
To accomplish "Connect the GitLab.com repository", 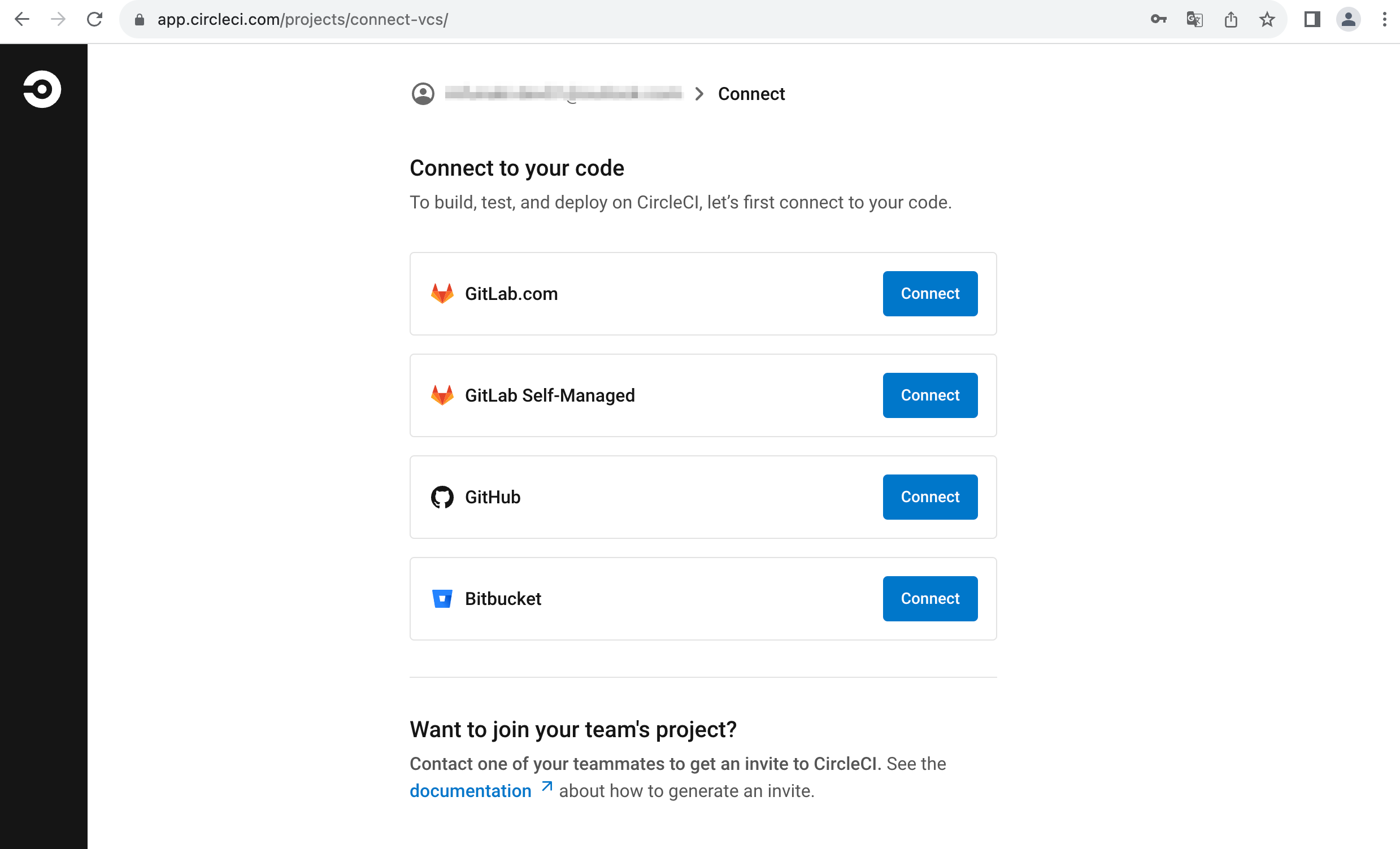I will click(x=929, y=293).
